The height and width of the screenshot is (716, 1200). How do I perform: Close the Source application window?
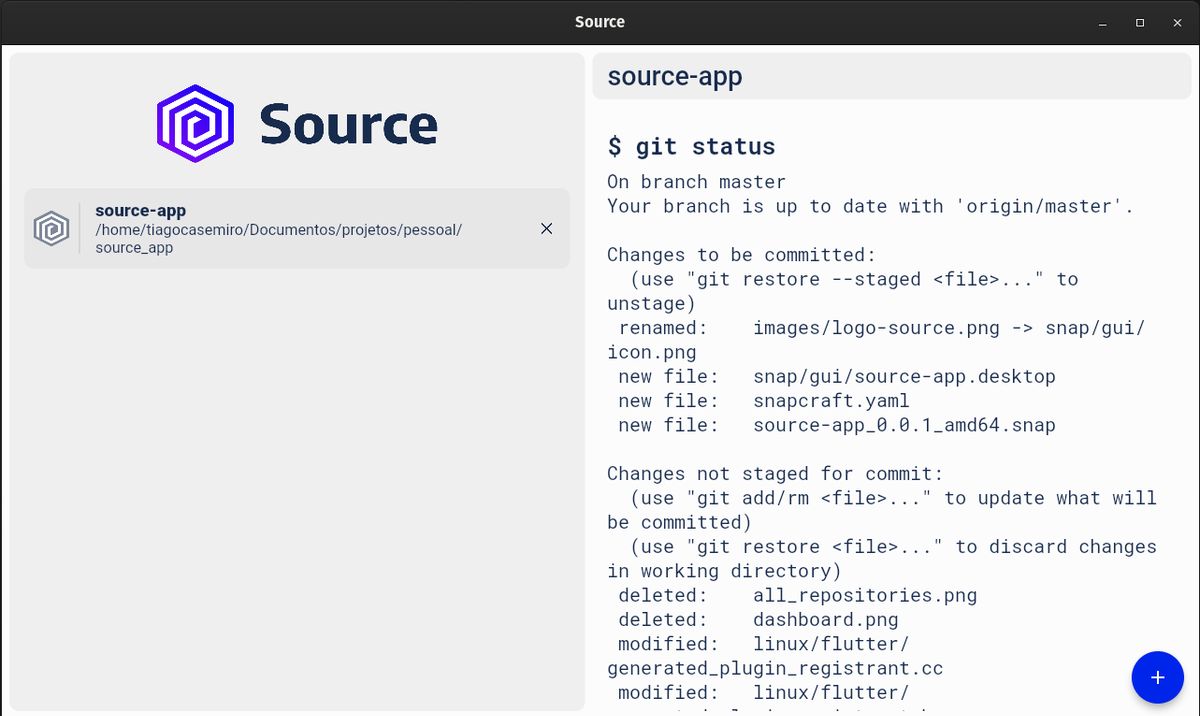(x=1177, y=22)
